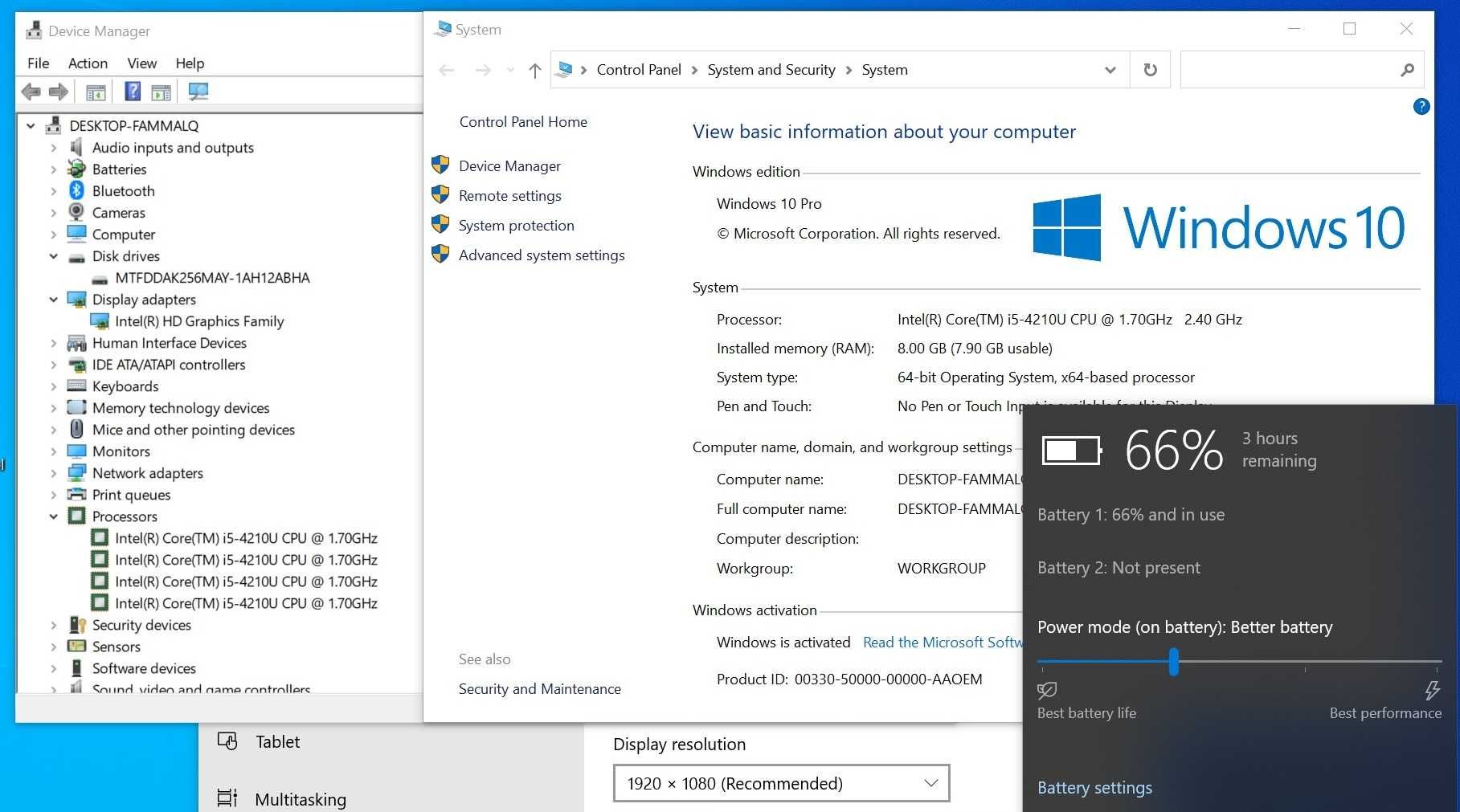Open the Help menu in Device Manager
The width and height of the screenshot is (1460, 812).
tap(190, 63)
